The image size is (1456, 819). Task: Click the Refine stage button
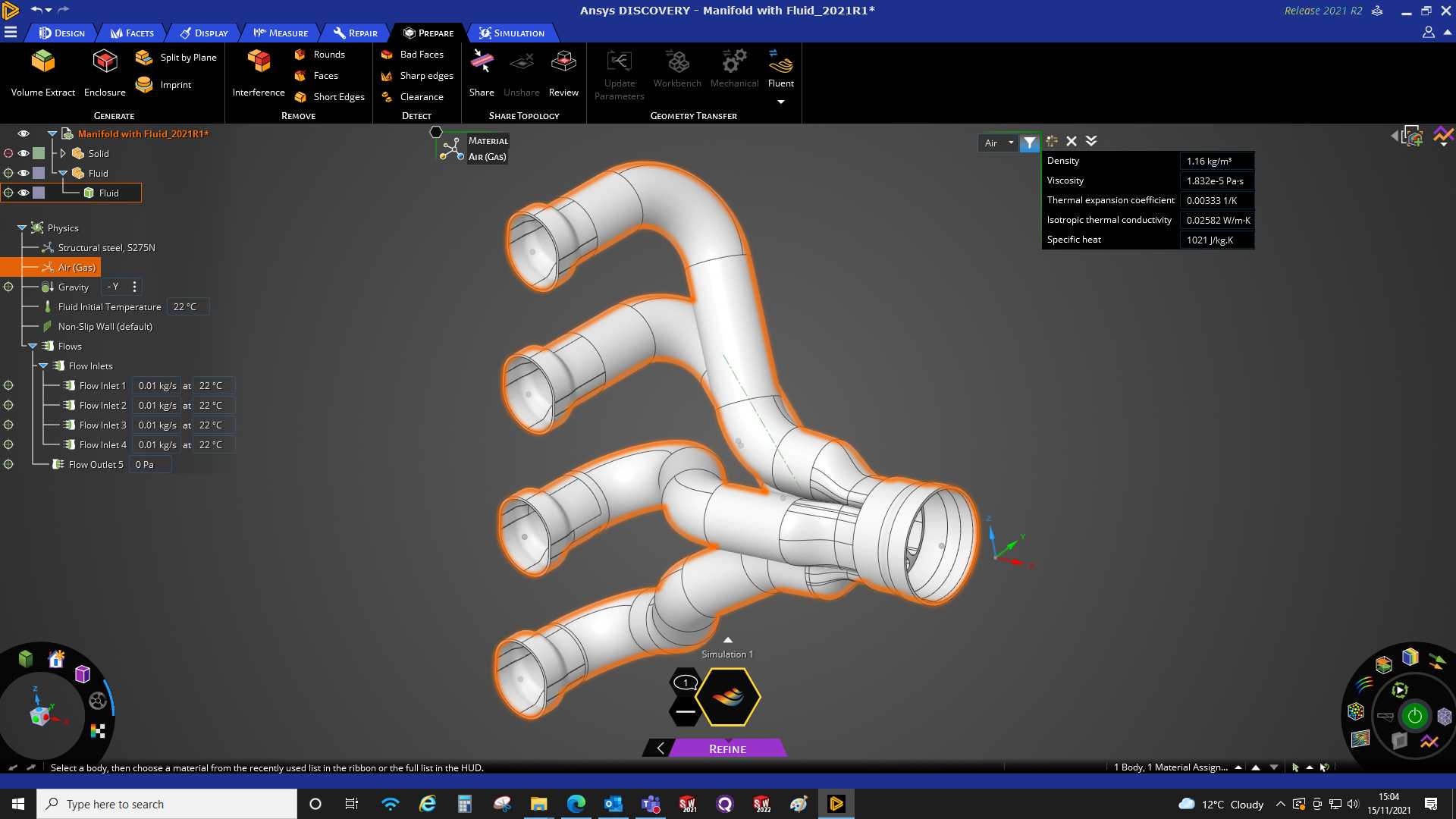coord(728,748)
